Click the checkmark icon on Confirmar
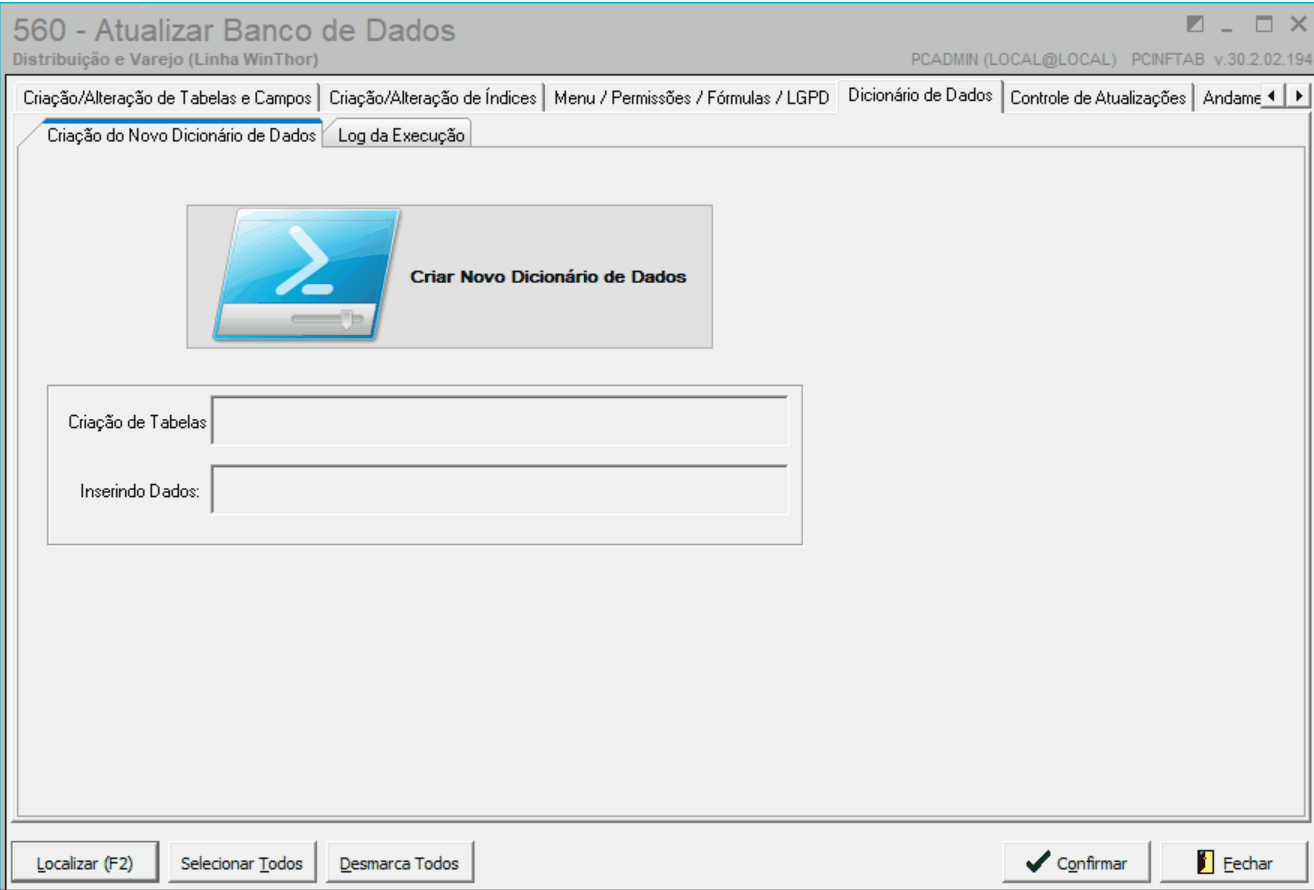The height and width of the screenshot is (890, 1314). (x=1038, y=863)
